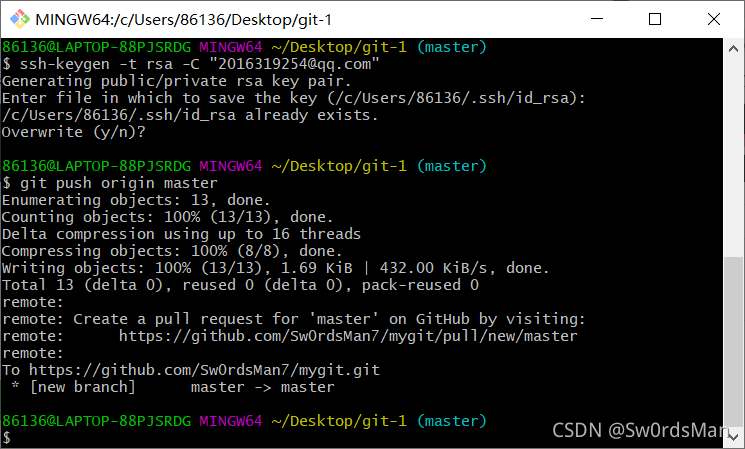Click the 'id_rsa already exists.' line
This screenshot has height=449, width=745.
190,115
